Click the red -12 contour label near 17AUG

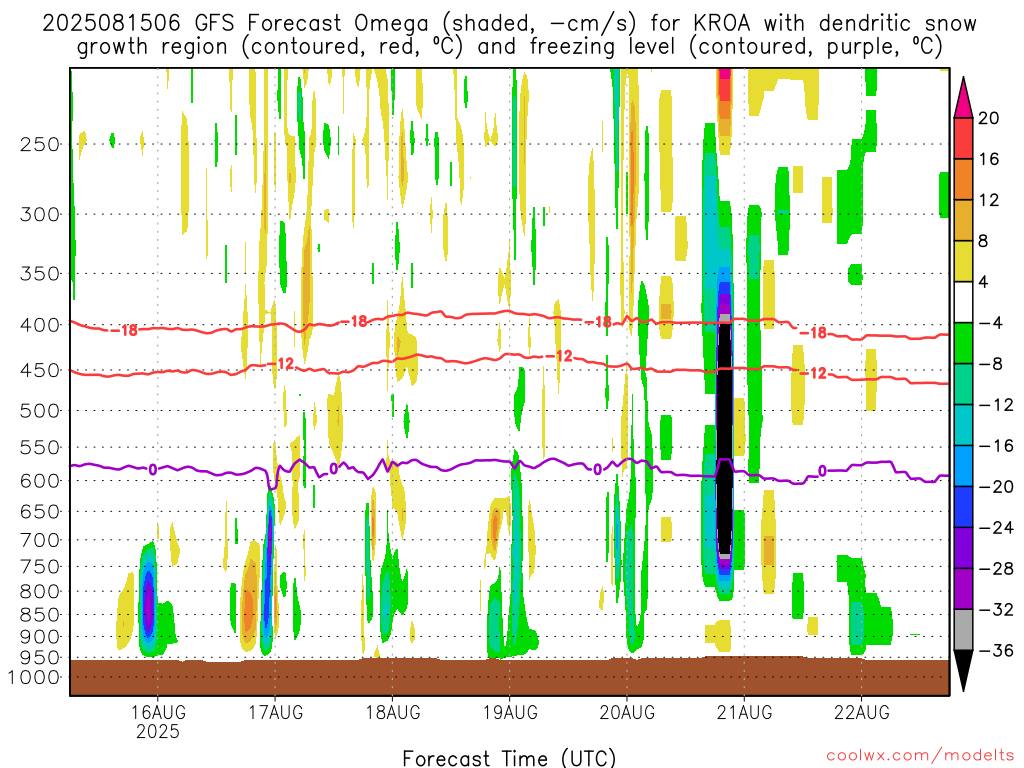[281, 363]
